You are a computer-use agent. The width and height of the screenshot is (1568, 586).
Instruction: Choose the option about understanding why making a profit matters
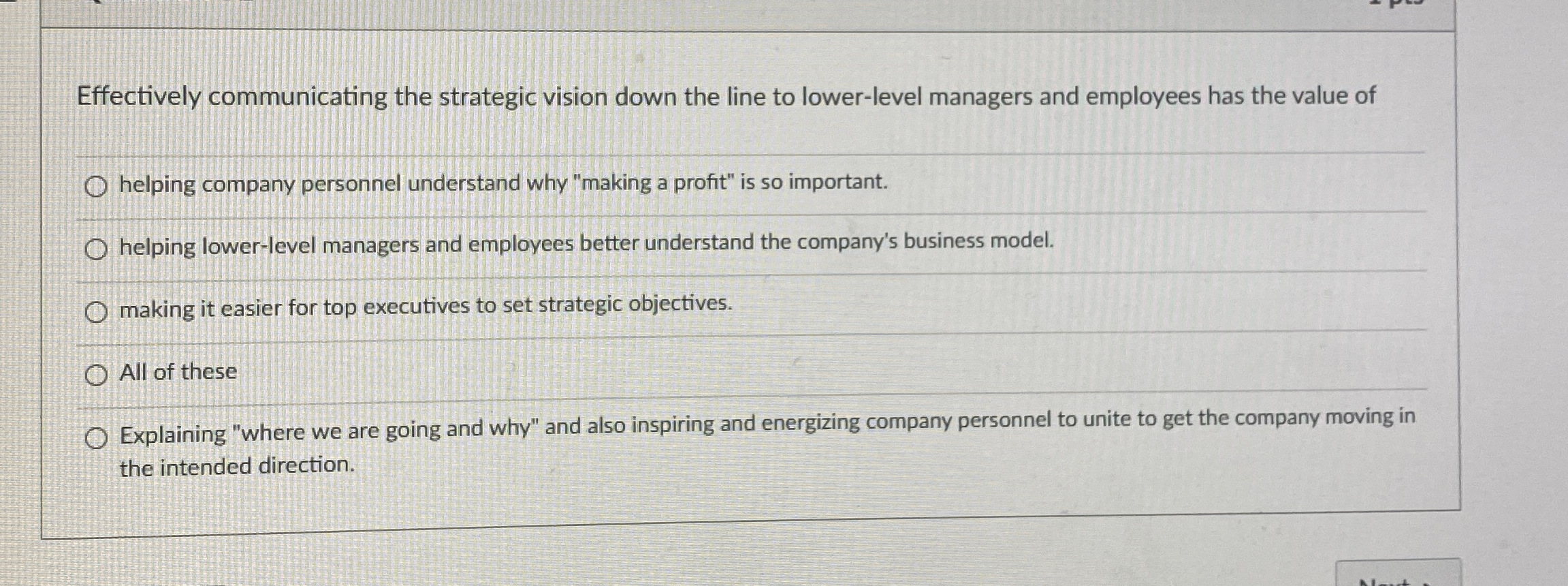pos(96,185)
